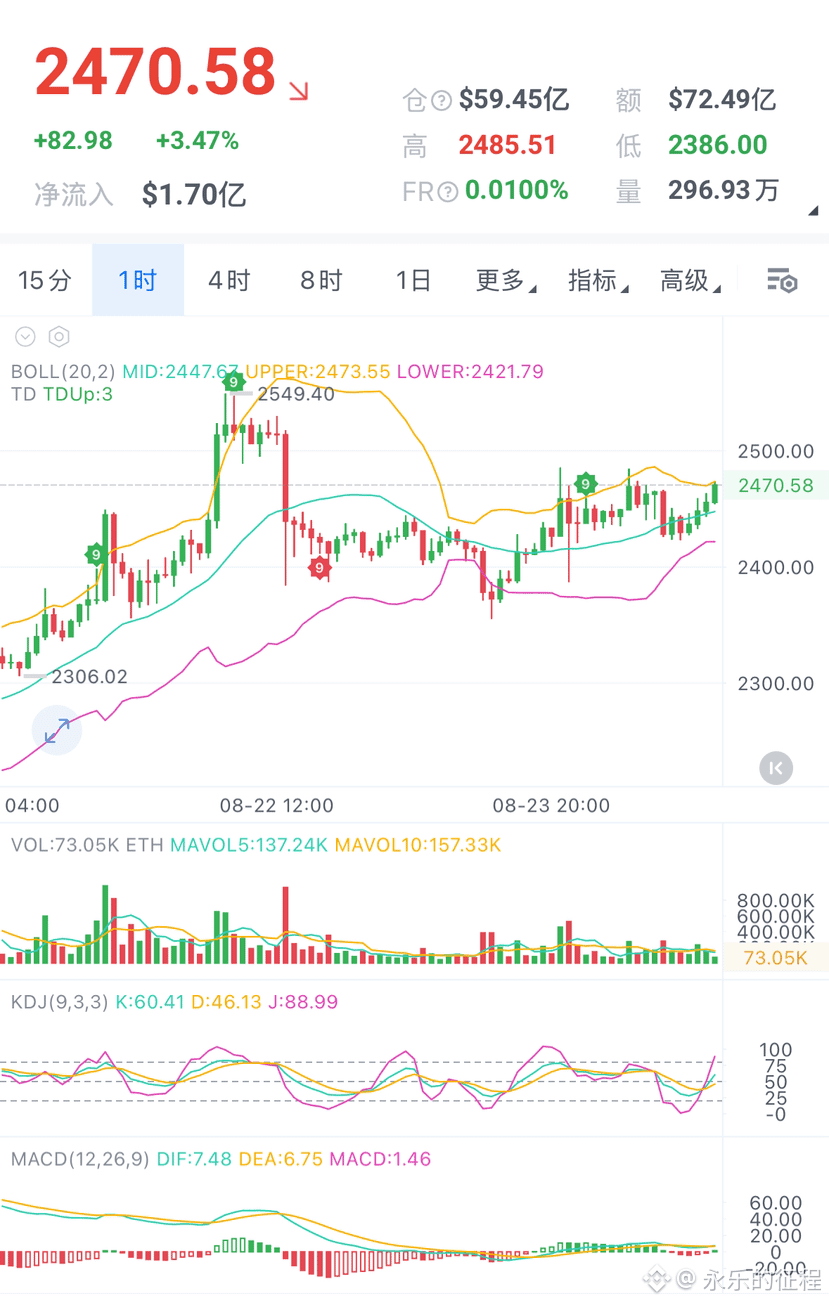Click the collapse indicators chevron circle icon
The height and width of the screenshot is (1305, 829).
click(x=25, y=337)
